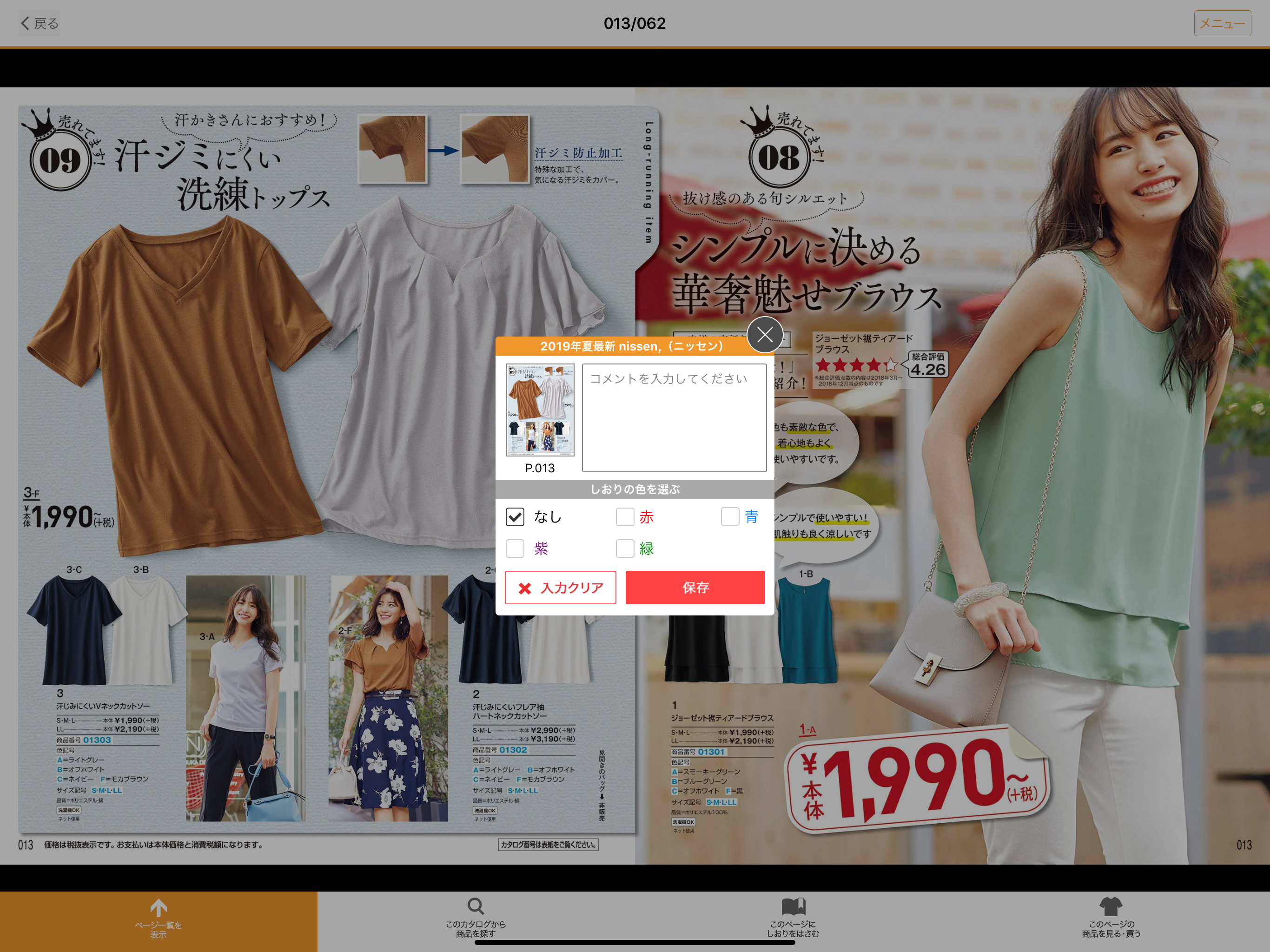This screenshot has height=952, width=1270.
Task: Tap the T-shirt shop icon
Action: pyautogui.click(x=1111, y=906)
